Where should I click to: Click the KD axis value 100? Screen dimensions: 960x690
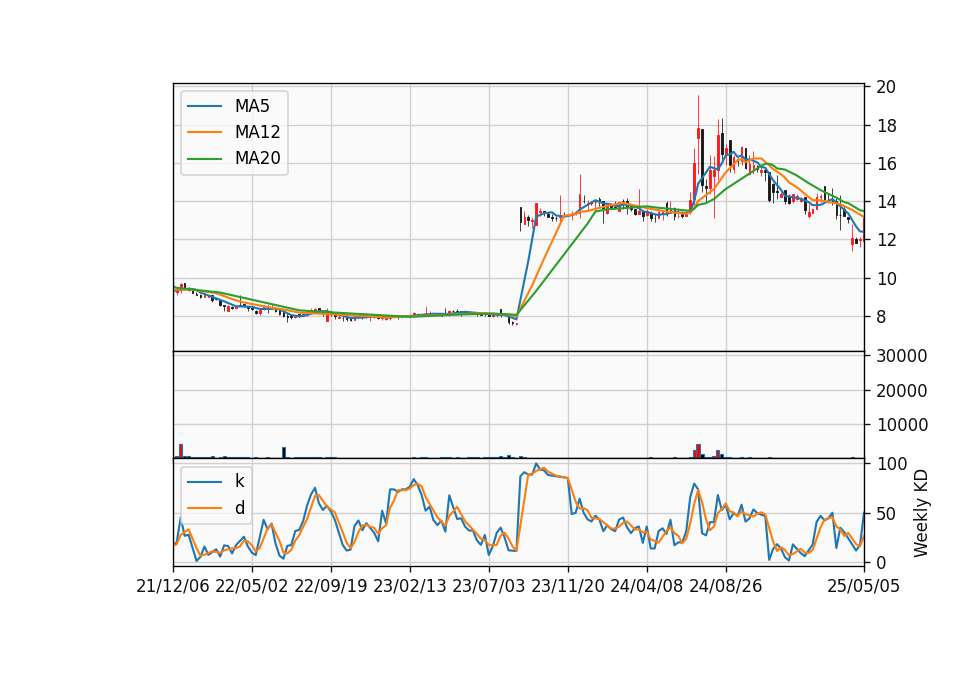[891, 464]
